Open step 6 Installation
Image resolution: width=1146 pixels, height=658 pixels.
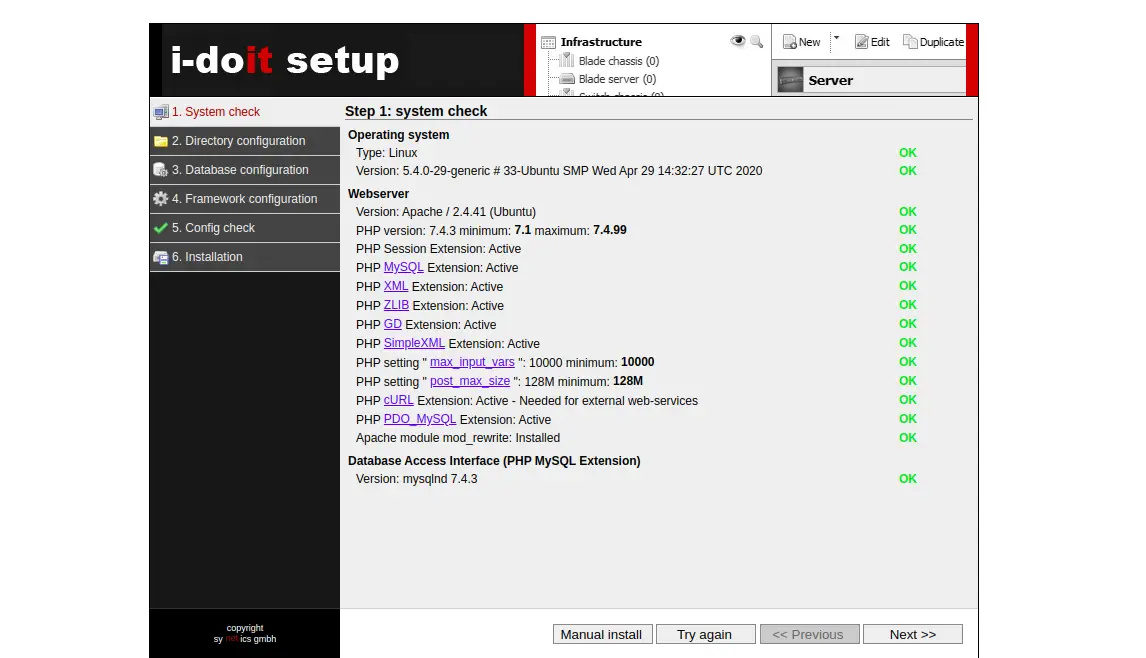pyautogui.click(x=245, y=257)
